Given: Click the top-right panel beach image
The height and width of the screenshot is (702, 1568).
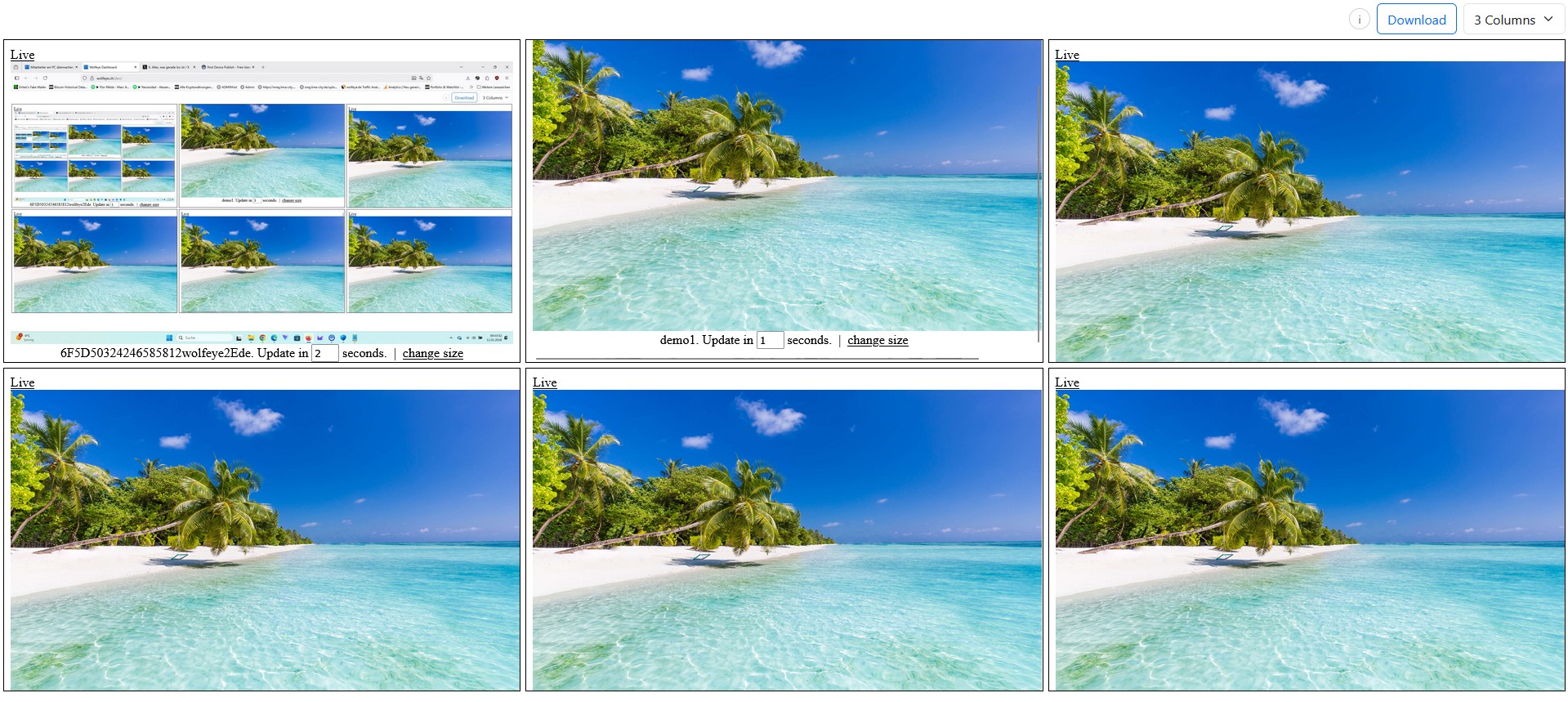Looking at the screenshot, I should click(1309, 211).
